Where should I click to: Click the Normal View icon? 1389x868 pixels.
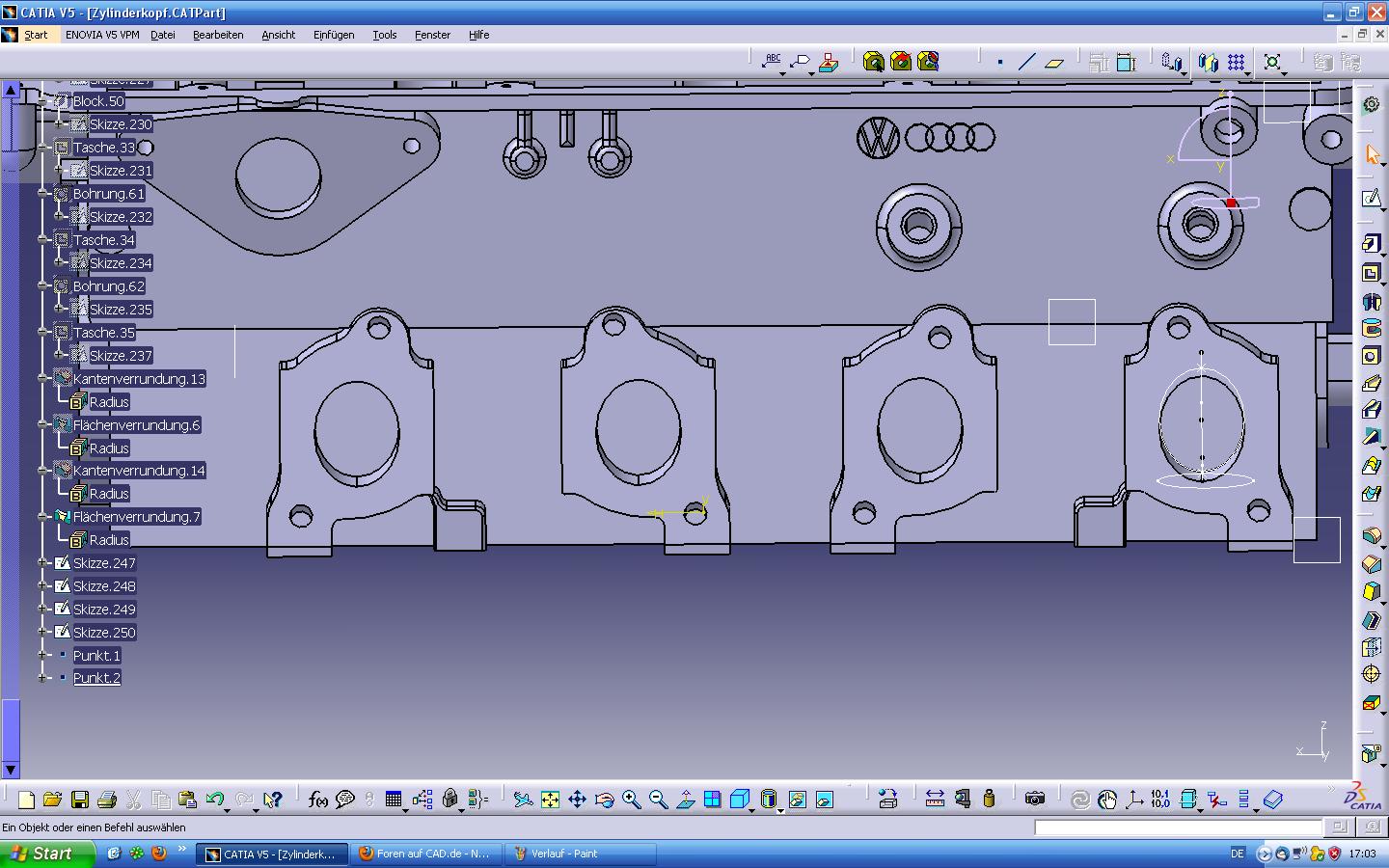685,800
